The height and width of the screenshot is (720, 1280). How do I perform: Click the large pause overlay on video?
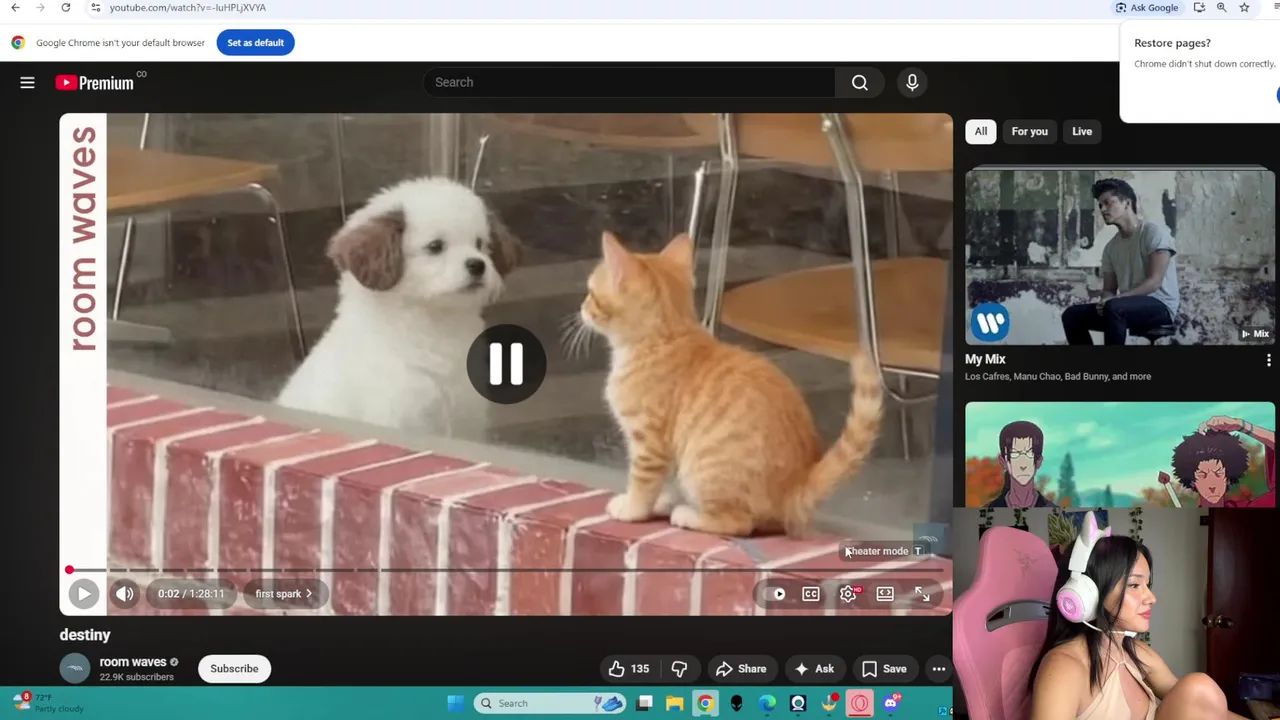click(506, 364)
